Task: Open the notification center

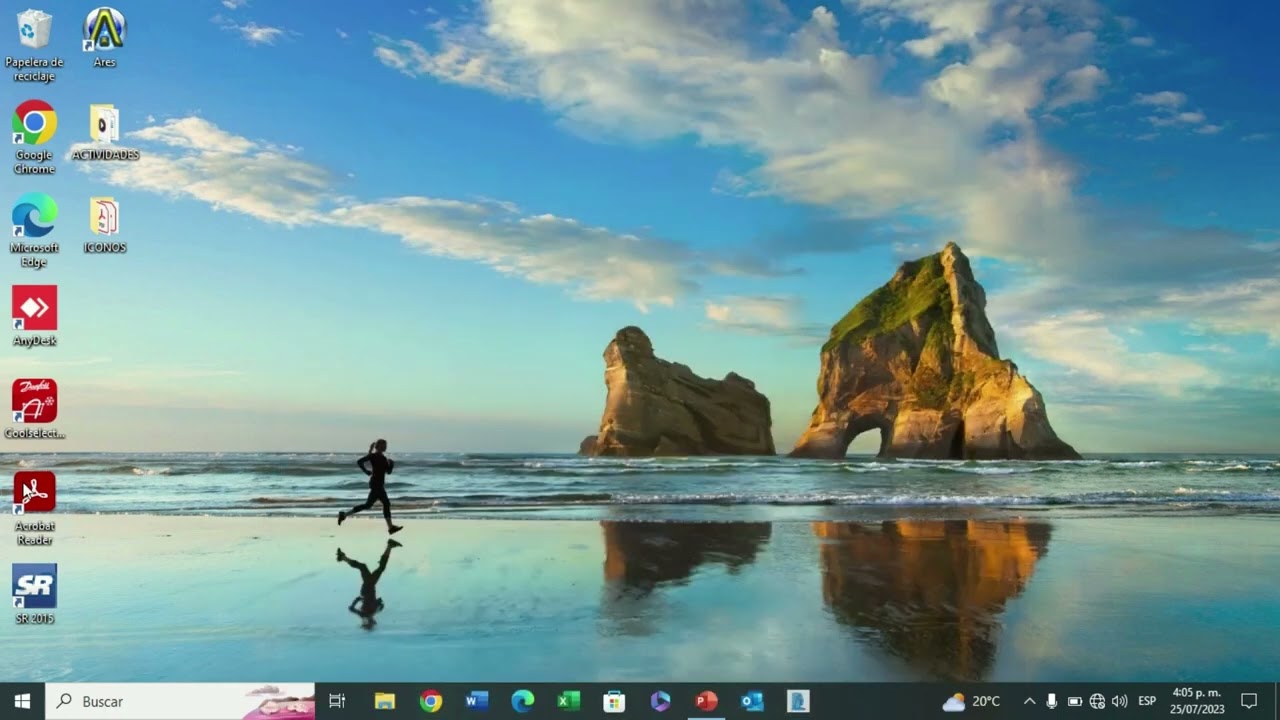Action: (1249, 701)
